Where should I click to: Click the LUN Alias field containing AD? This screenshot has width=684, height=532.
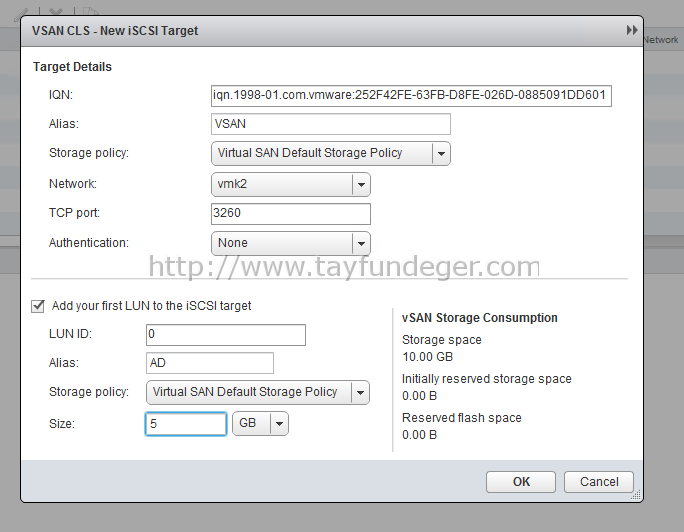tap(210, 363)
